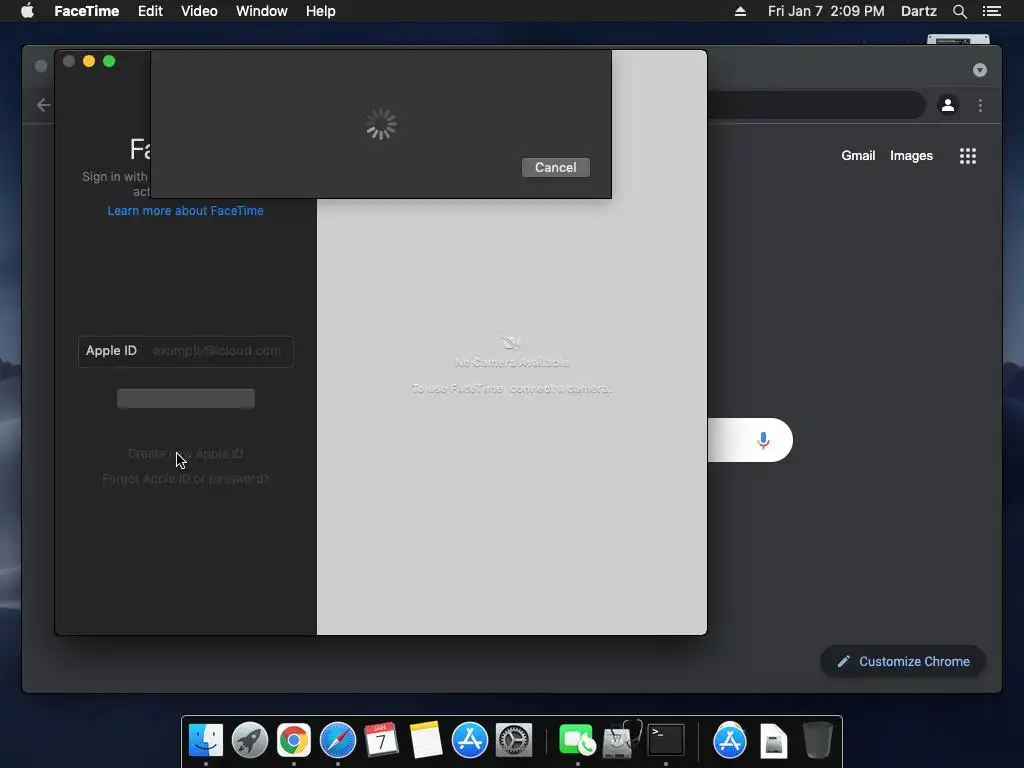Open the Help menu
This screenshot has height=768, width=1024.
point(321,11)
